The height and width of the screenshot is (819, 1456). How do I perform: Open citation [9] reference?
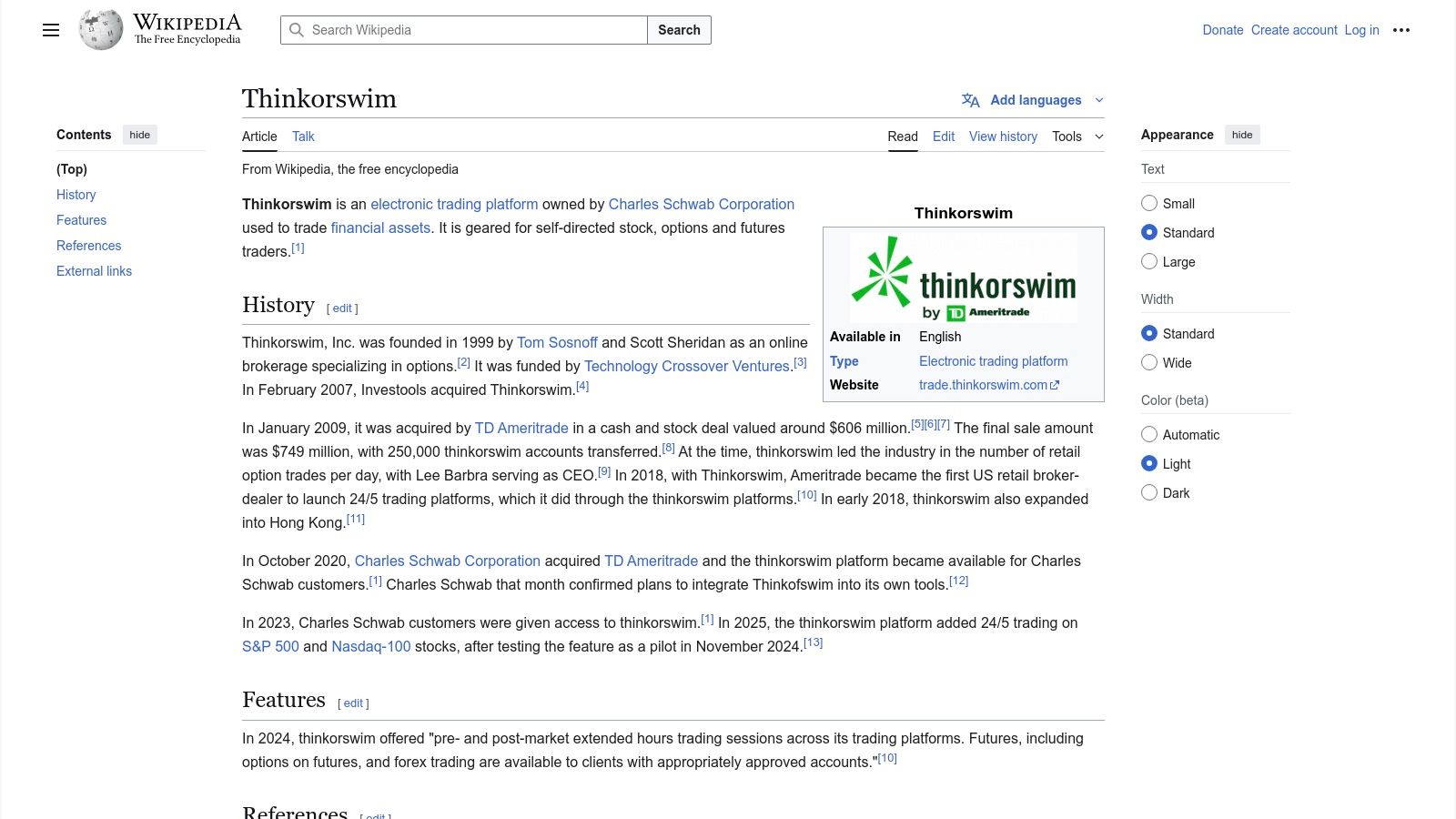[x=604, y=471]
